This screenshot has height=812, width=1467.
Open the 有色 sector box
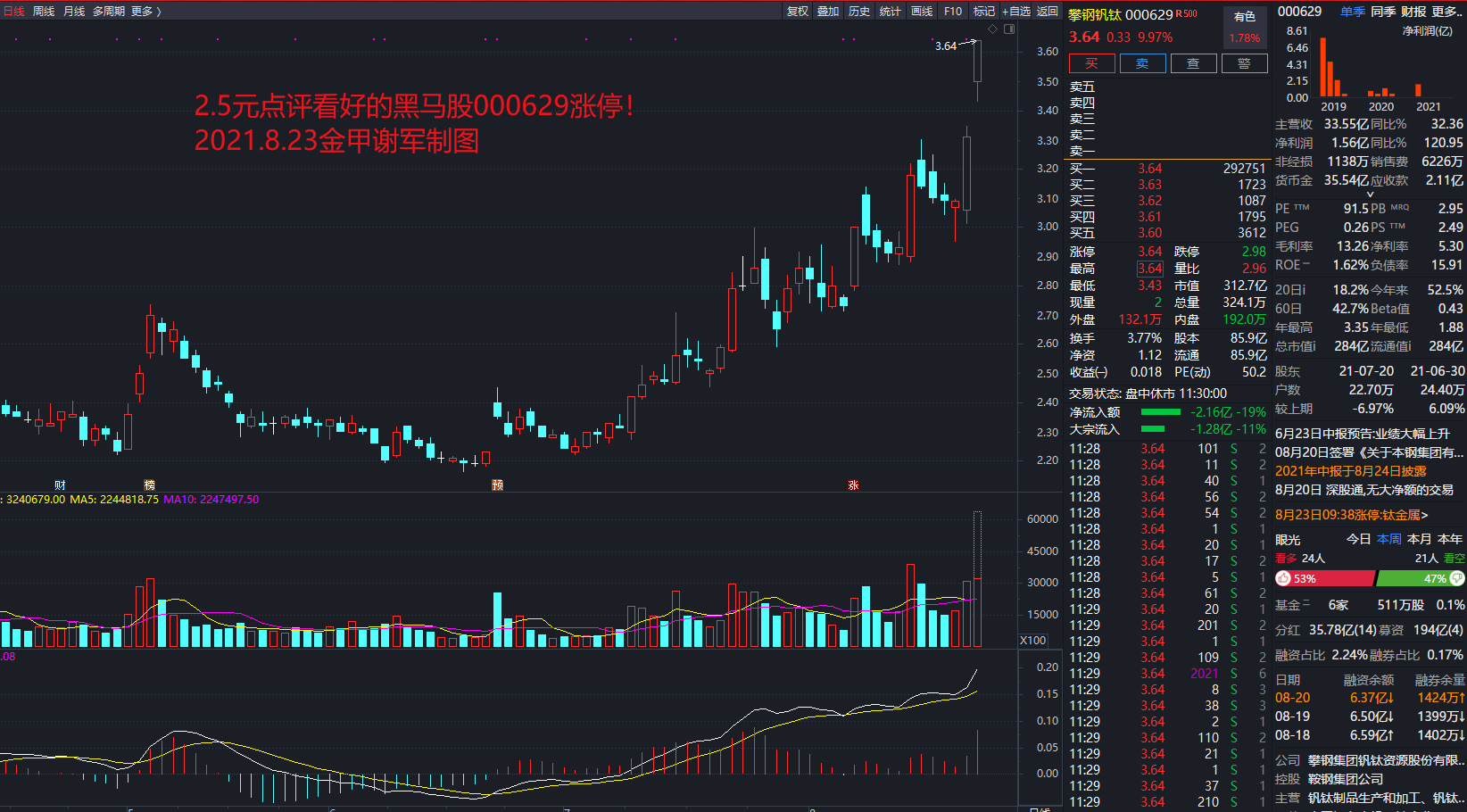coord(1245,28)
